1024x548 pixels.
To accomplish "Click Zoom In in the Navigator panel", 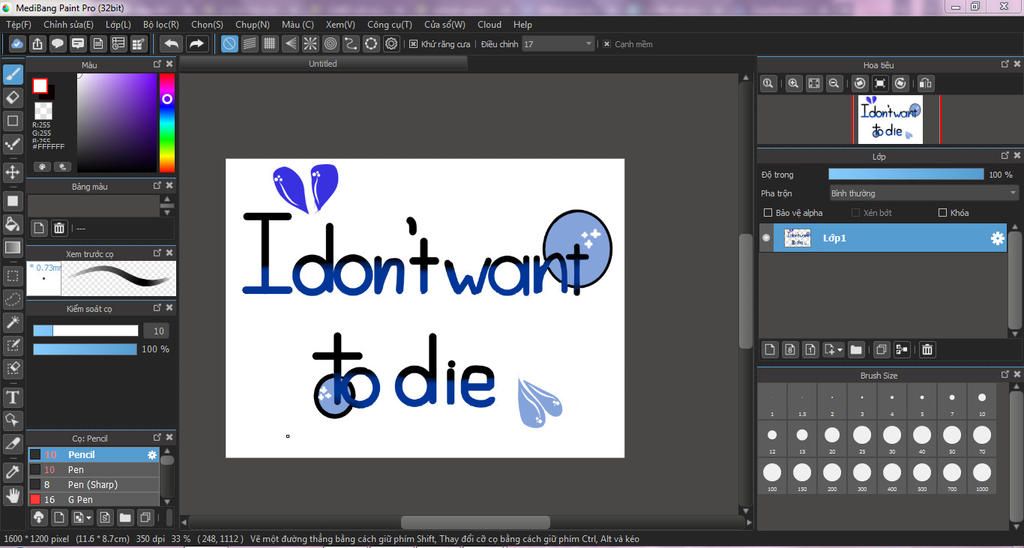I will [x=793, y=84].
